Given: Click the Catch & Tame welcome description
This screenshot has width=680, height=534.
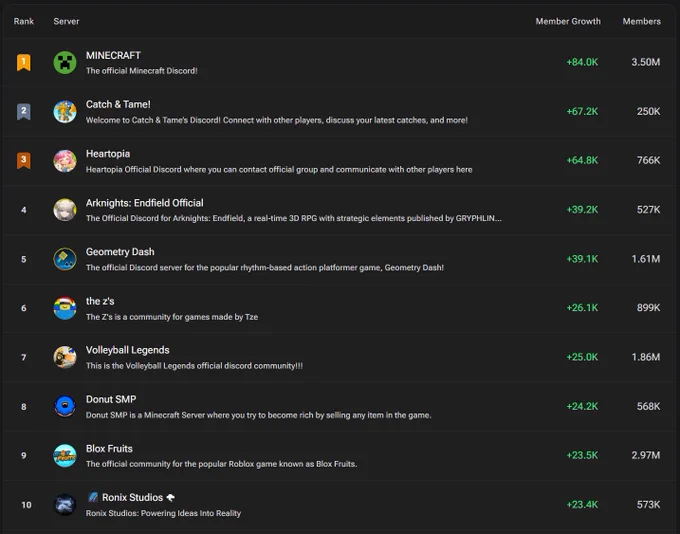Looking at the screenshot, I should click(277, 120).
